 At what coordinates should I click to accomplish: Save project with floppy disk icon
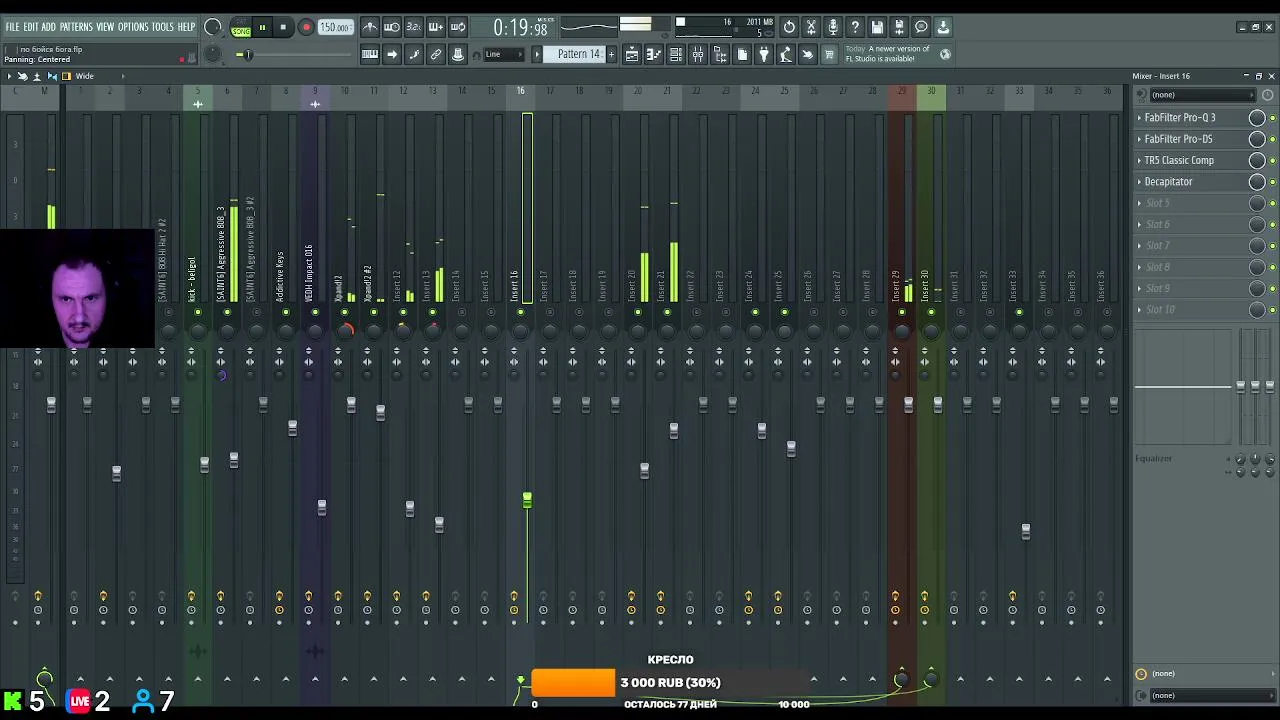point(877,27)
